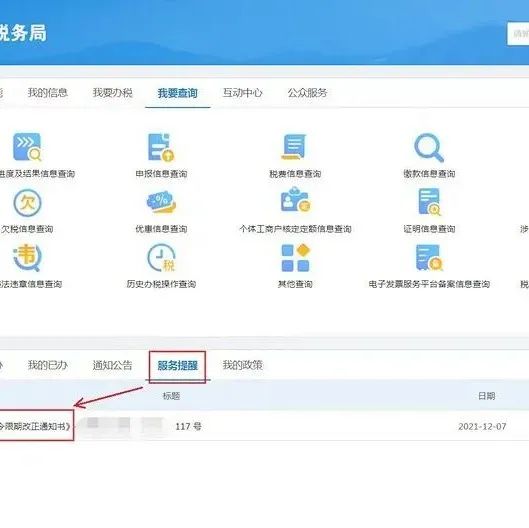Screen dimensions: 529x528
Task: Click the date 2021-12-07
Action: 482,427
